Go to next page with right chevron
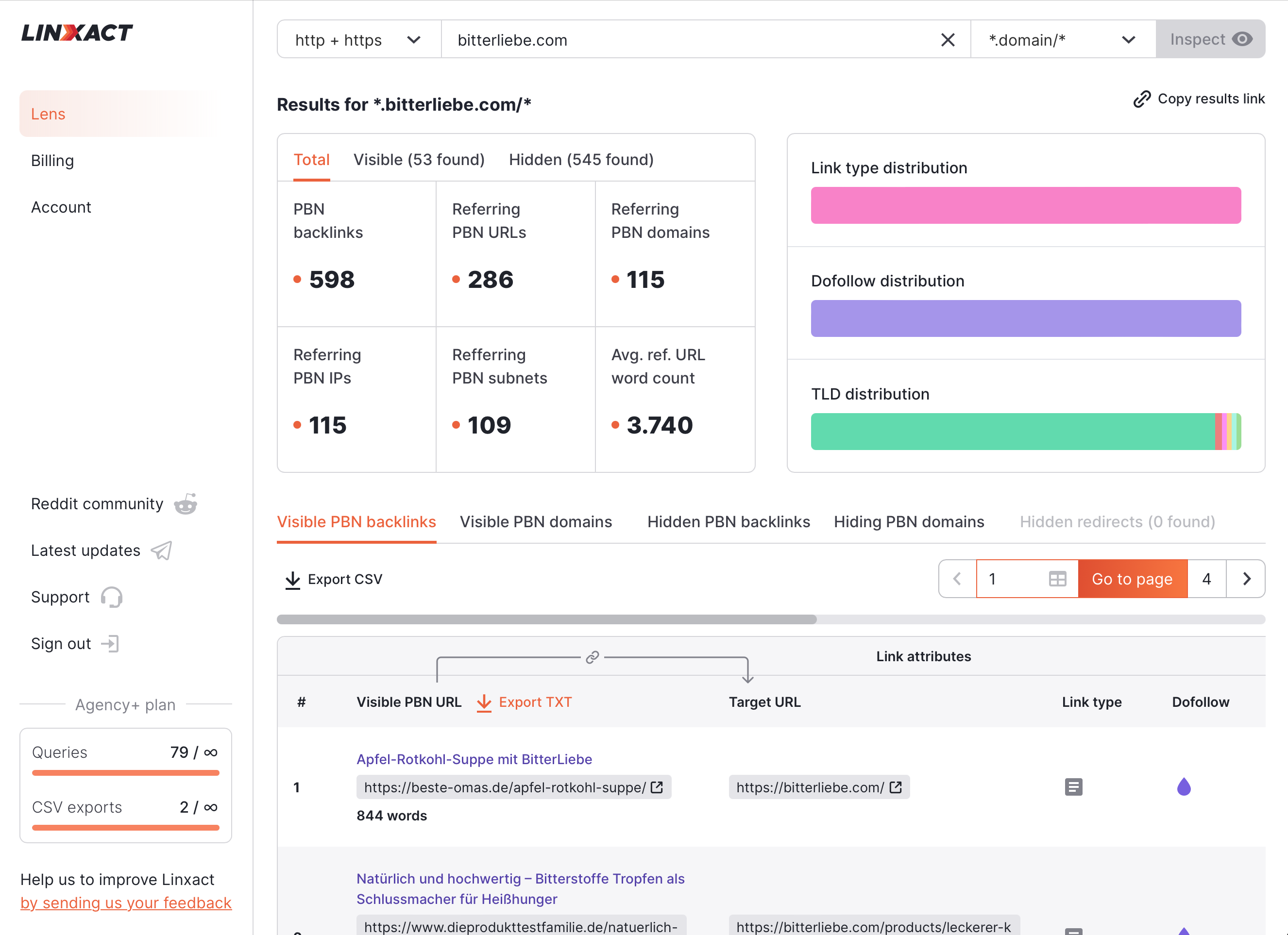1288x935 pixels. point(1246,579)
